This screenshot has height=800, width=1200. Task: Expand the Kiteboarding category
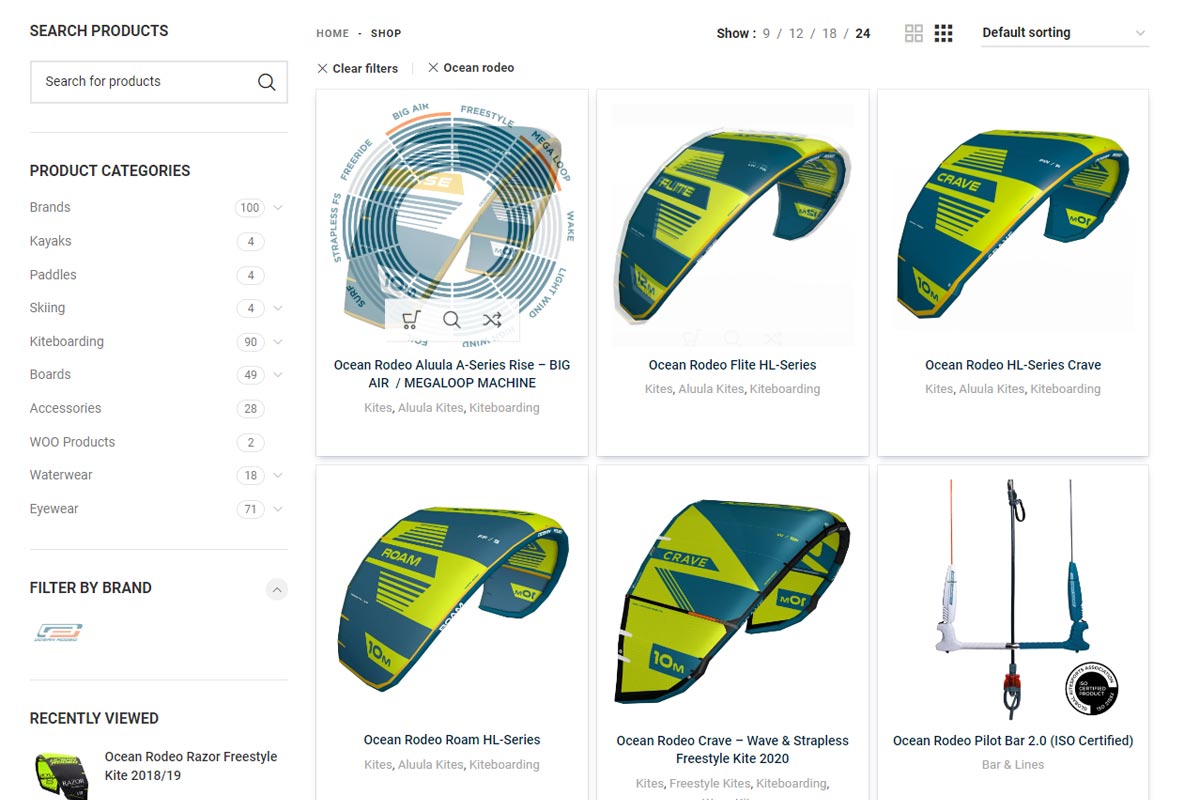tap(278, 342)
